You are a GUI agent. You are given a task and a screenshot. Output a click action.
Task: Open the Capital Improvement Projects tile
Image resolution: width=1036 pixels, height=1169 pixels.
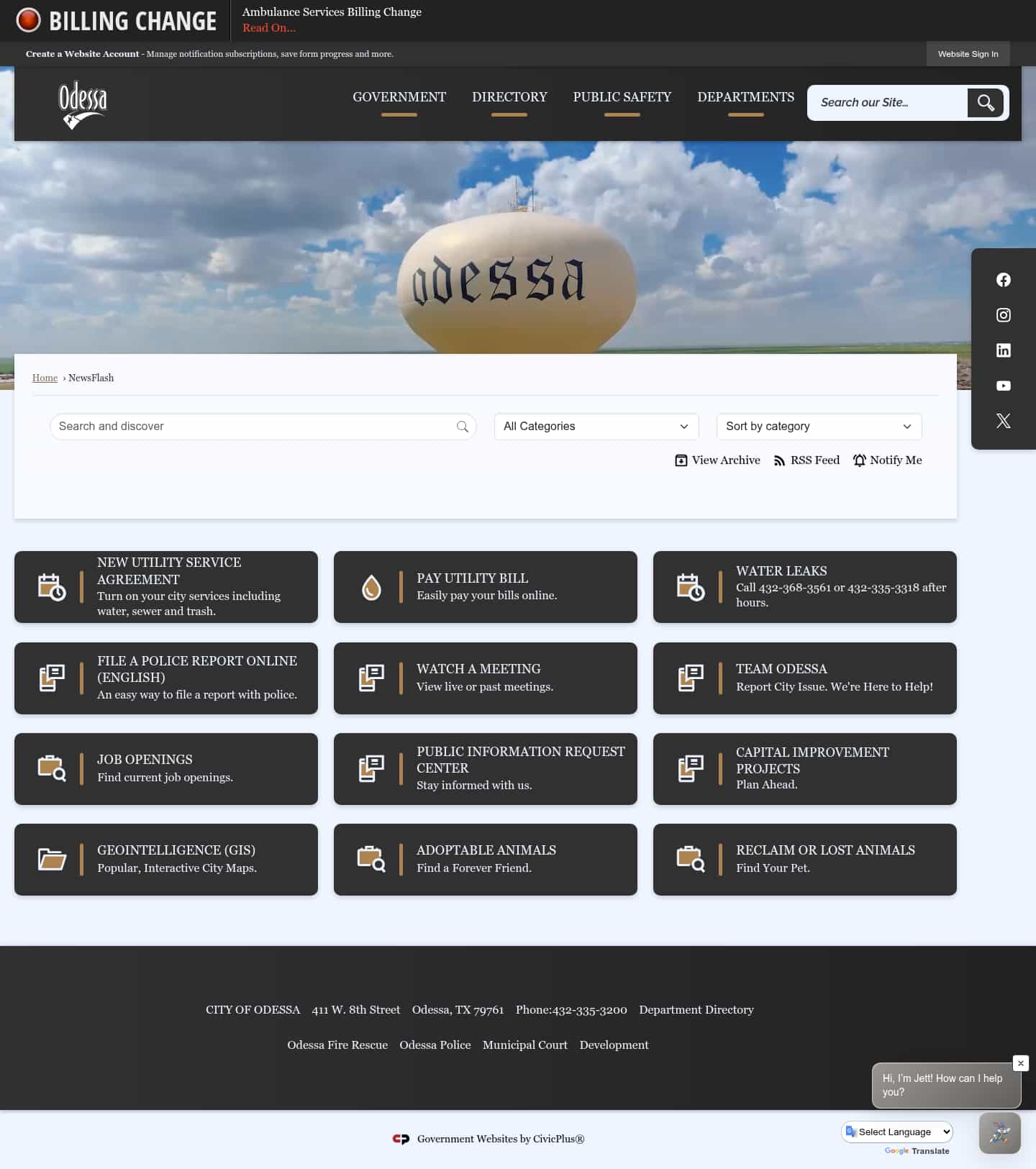tap(805, 769)
